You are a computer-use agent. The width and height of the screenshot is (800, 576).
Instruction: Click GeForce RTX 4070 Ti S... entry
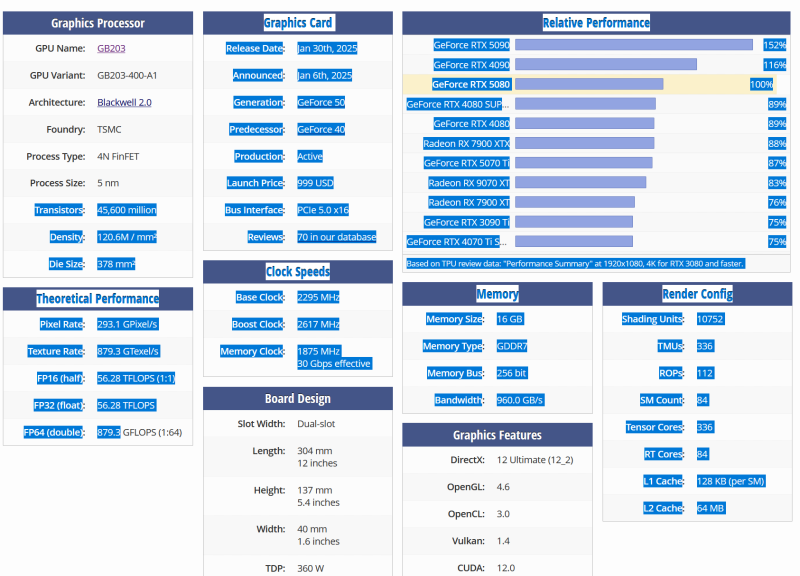[456, 242]
